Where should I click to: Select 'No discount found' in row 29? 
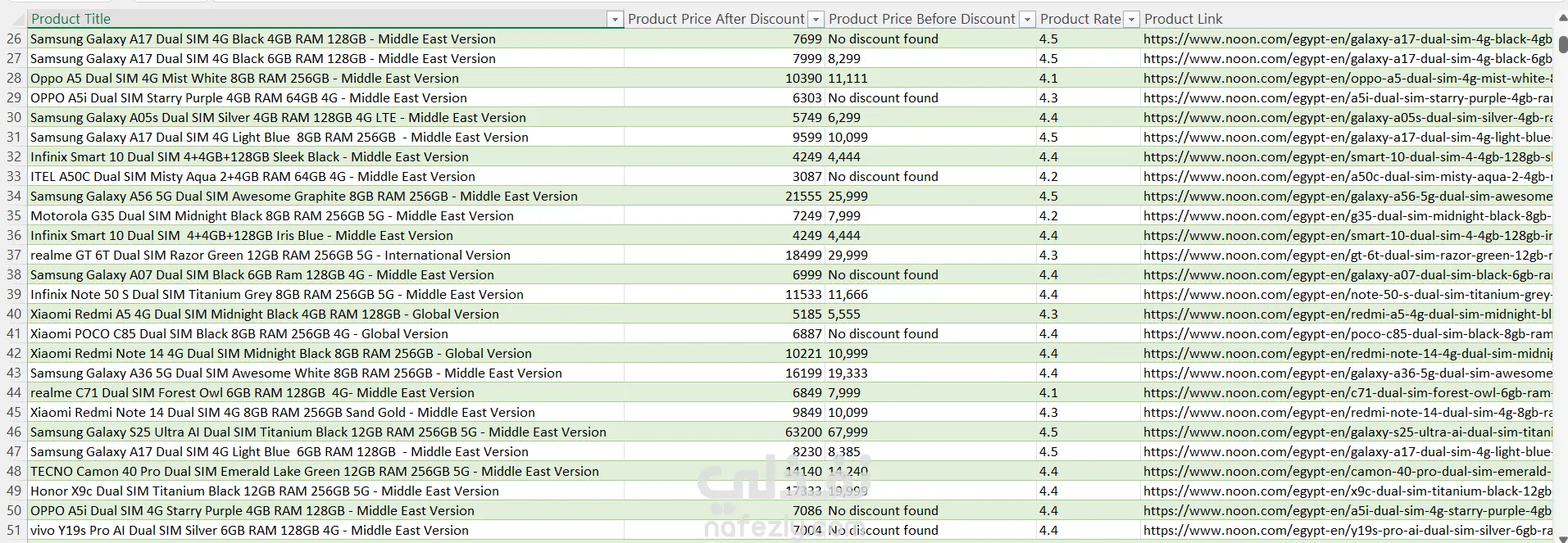pyautogui.click(x=930, y=97)
